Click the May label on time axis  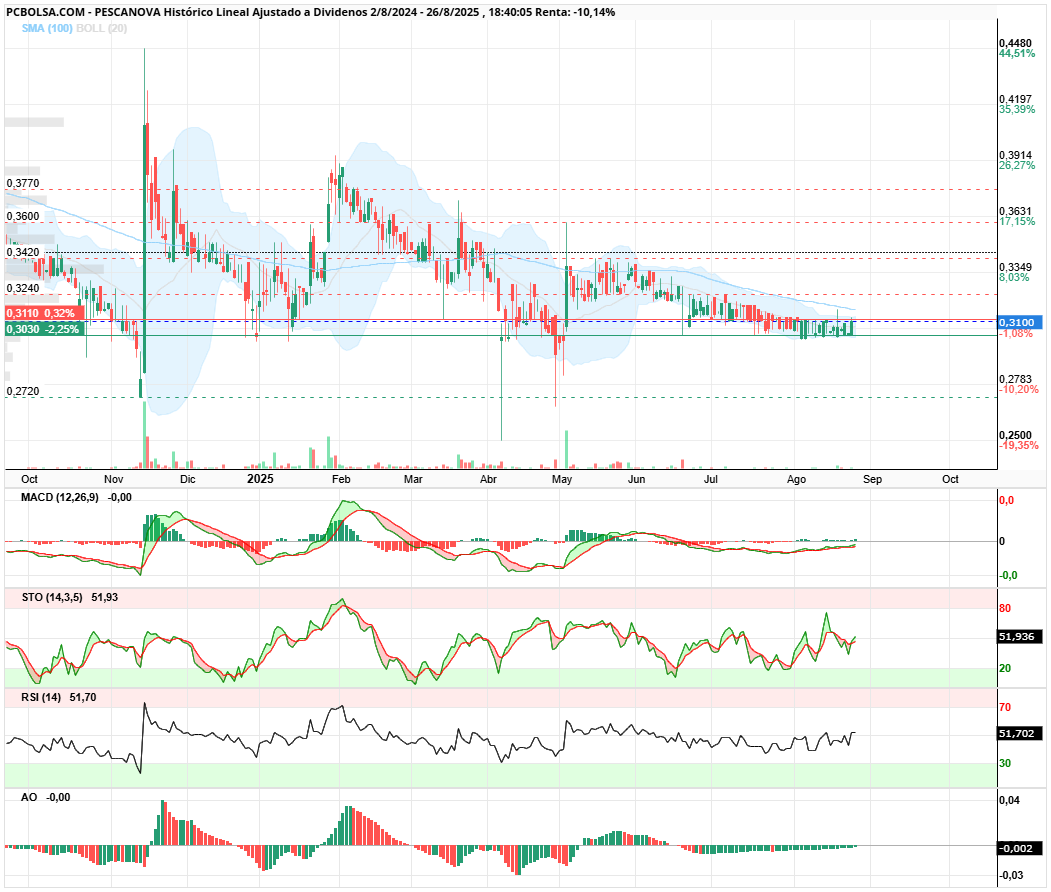click(562, 479)
